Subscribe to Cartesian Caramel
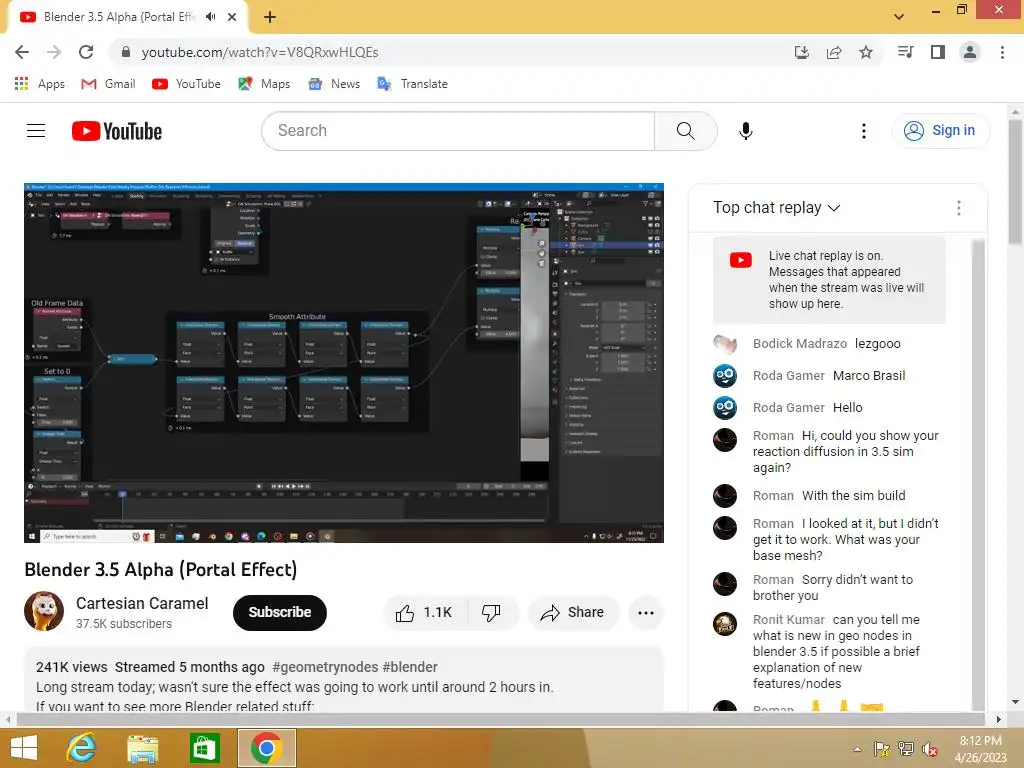 click(280, 613)
